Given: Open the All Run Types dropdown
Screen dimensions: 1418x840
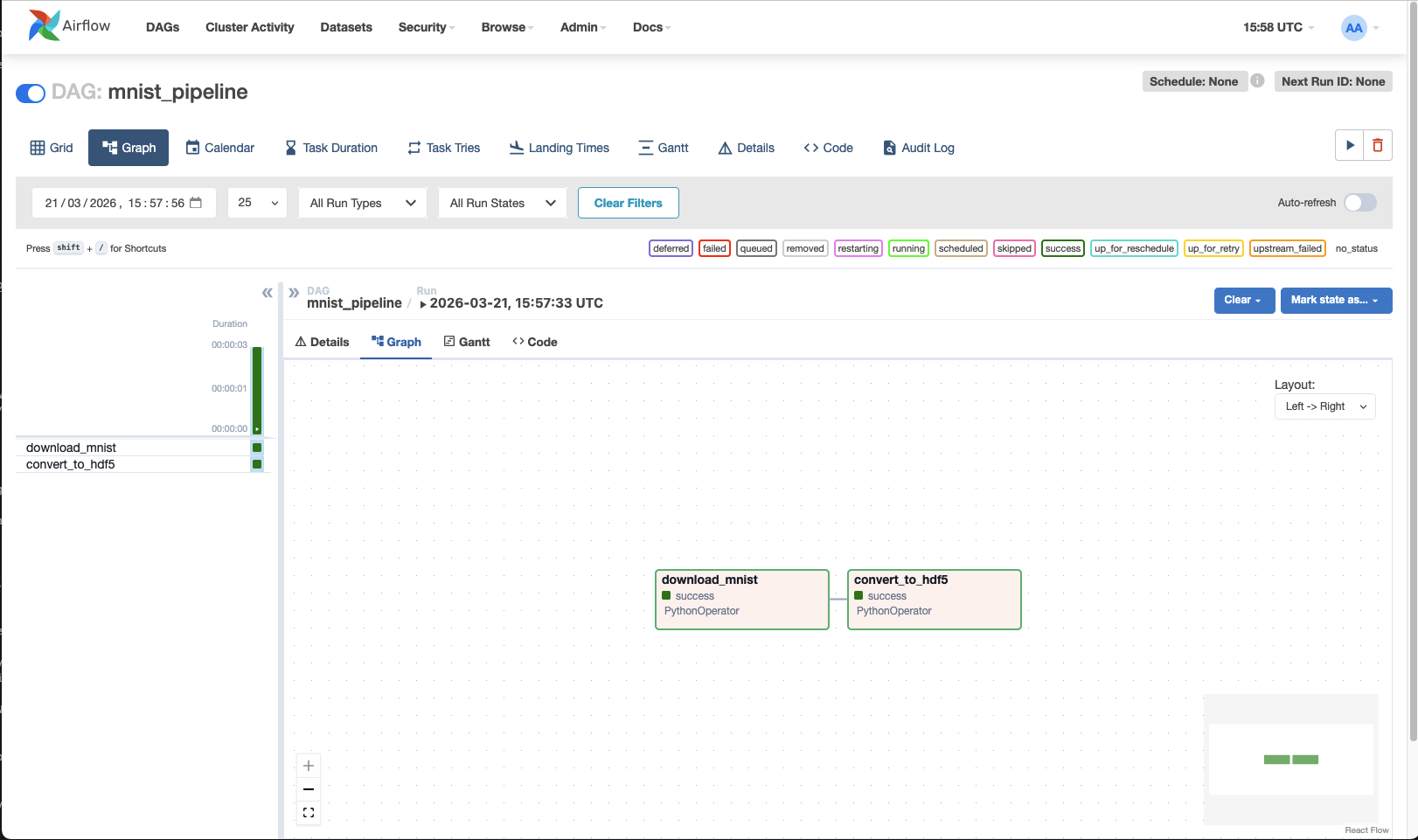Looking at the screenshot, I should coord(362,203).
